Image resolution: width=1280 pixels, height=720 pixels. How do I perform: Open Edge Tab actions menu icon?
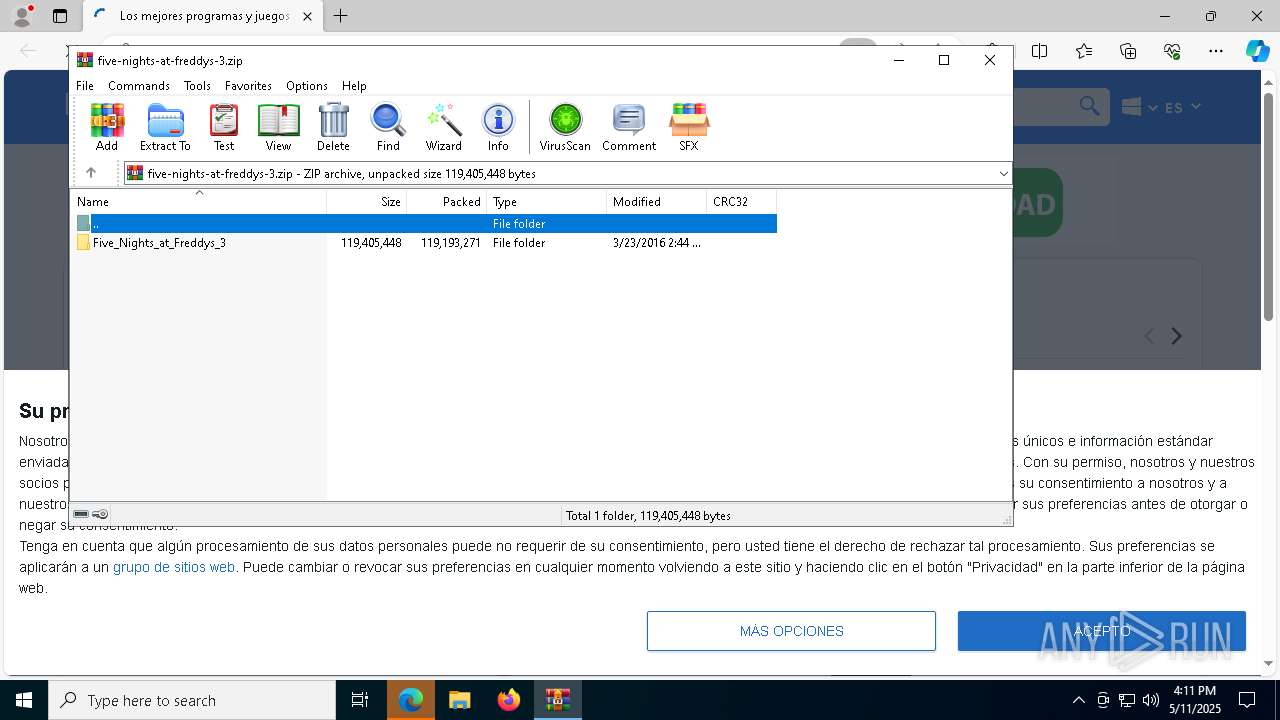click(60, 16)
